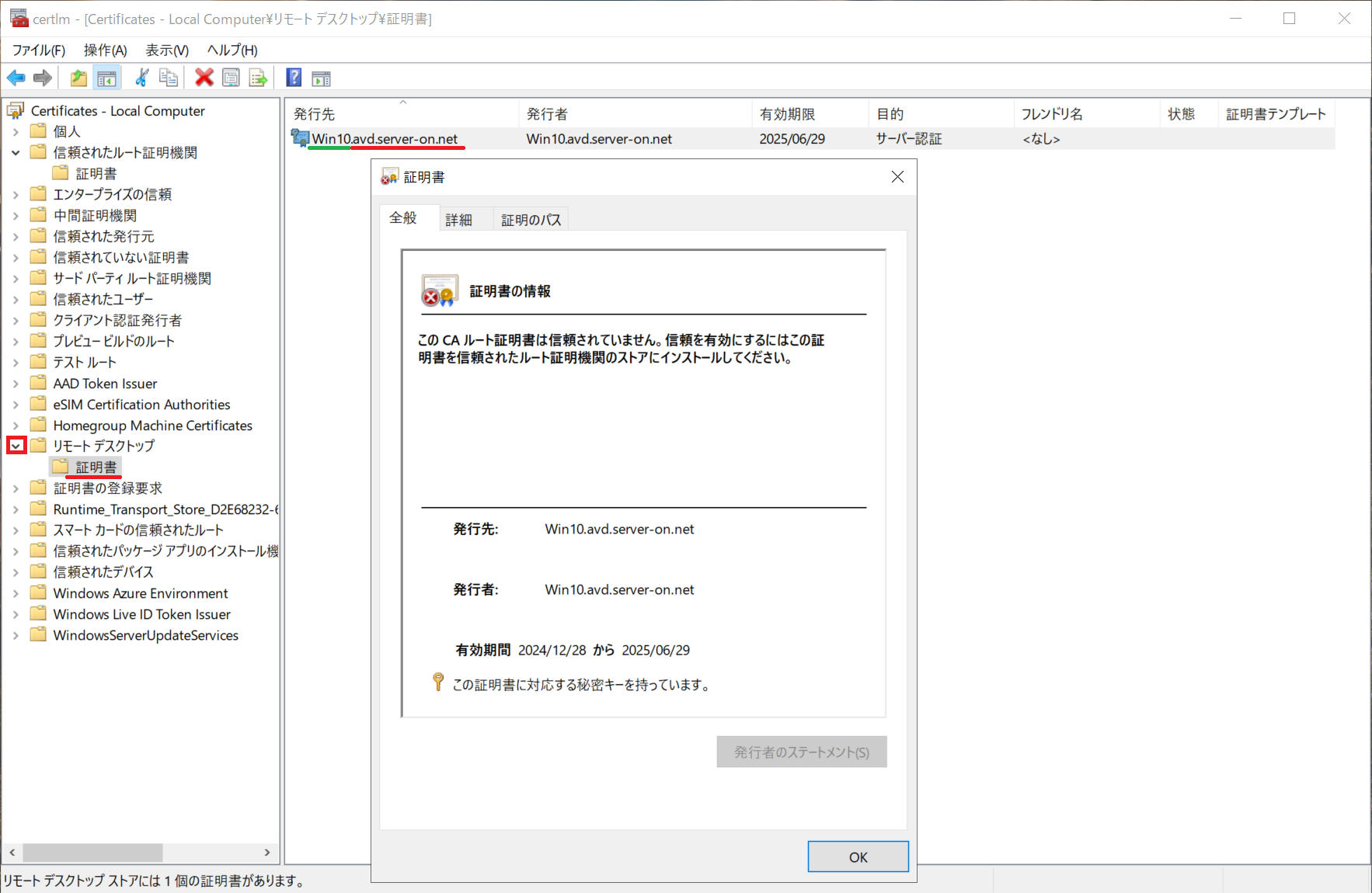Expand the 個人 tree node
The image size is (1372, 893).
[x=16, y=132]
